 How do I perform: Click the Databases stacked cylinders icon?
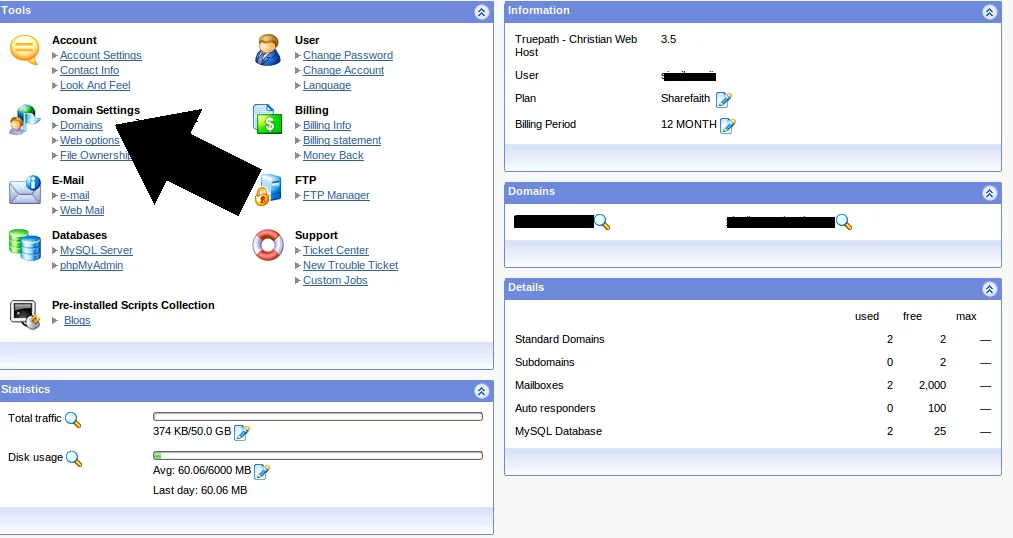coord(24,245)
